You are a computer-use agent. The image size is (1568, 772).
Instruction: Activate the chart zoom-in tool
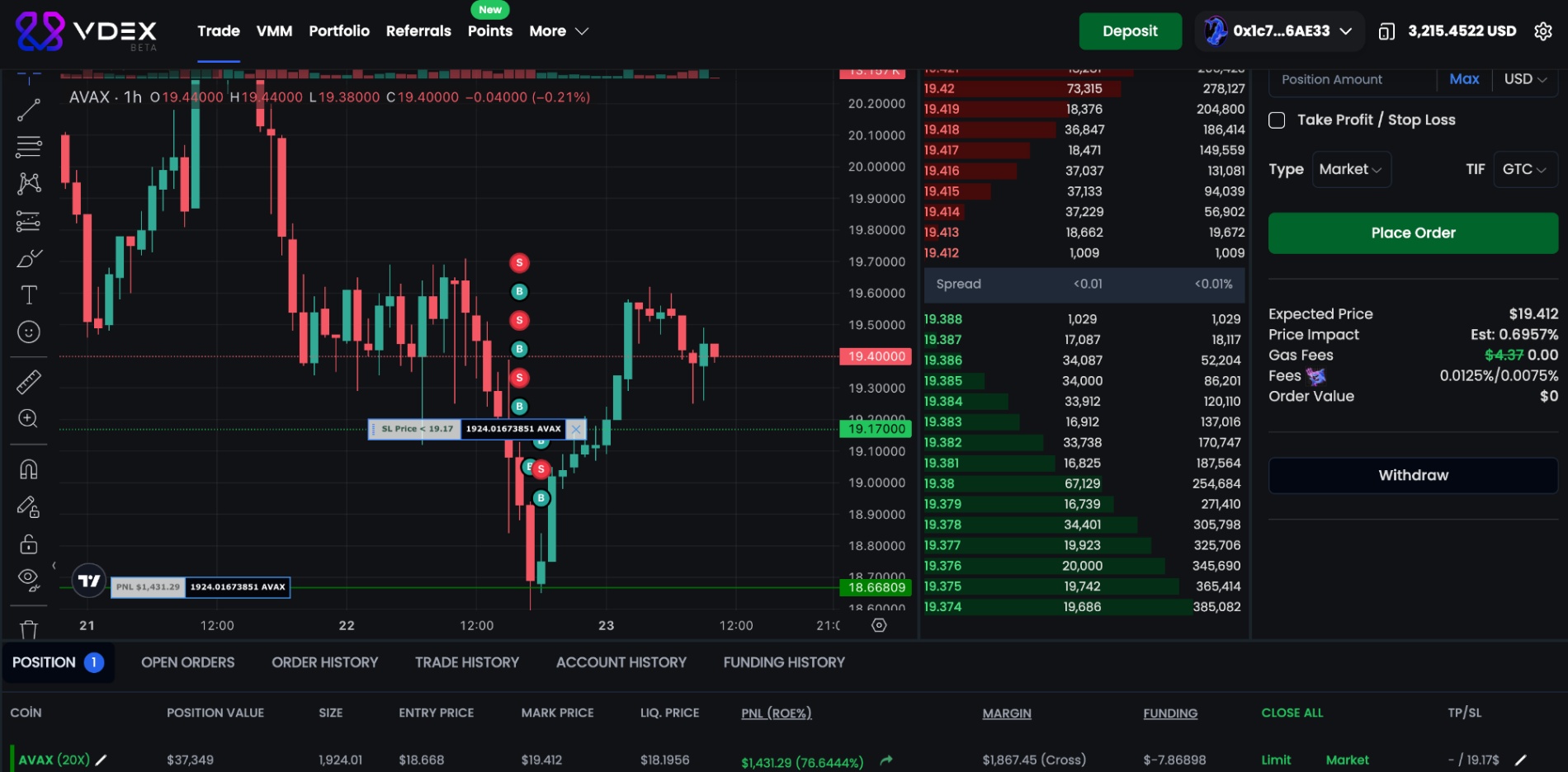29,419
